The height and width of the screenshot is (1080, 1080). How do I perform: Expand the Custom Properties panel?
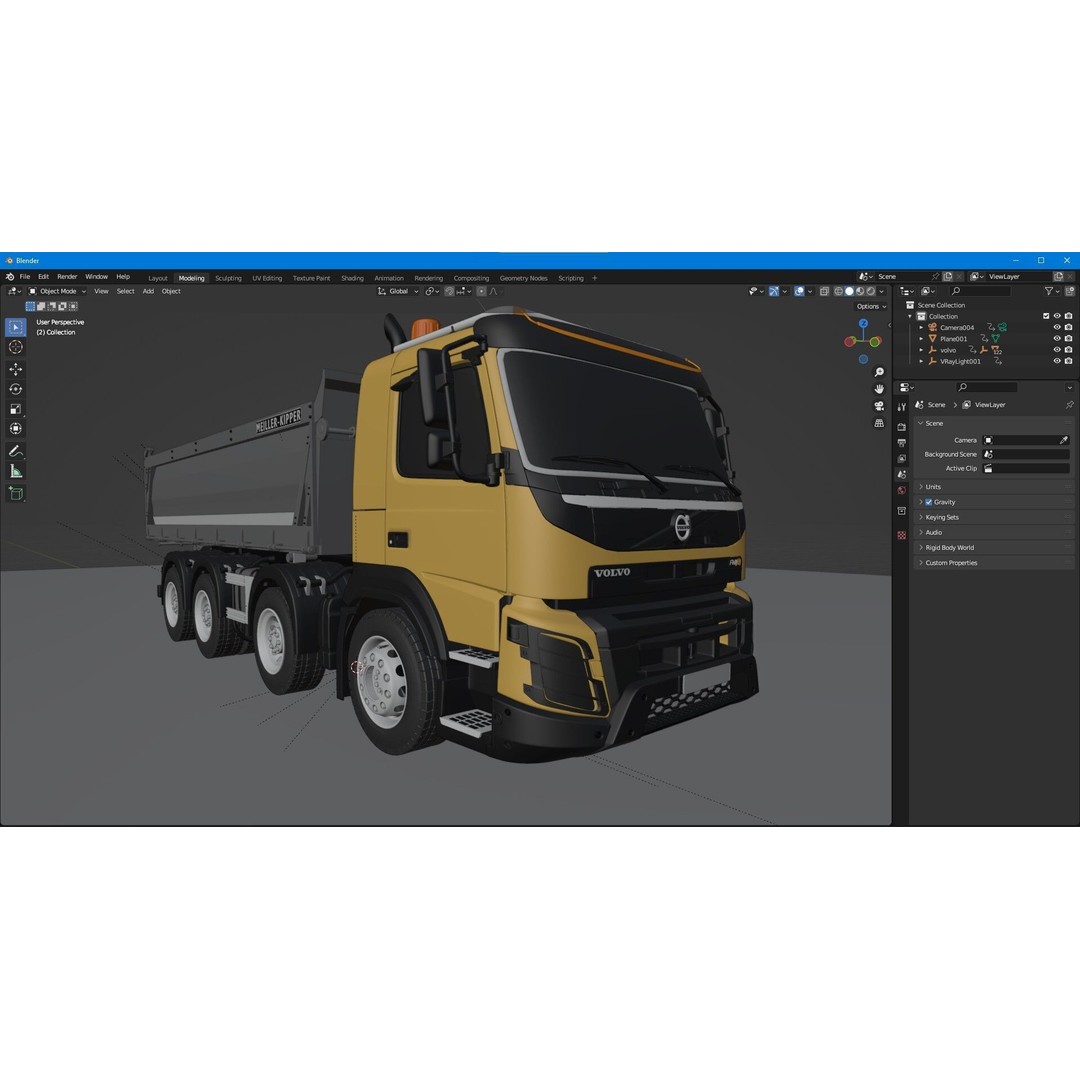[994, 563]
